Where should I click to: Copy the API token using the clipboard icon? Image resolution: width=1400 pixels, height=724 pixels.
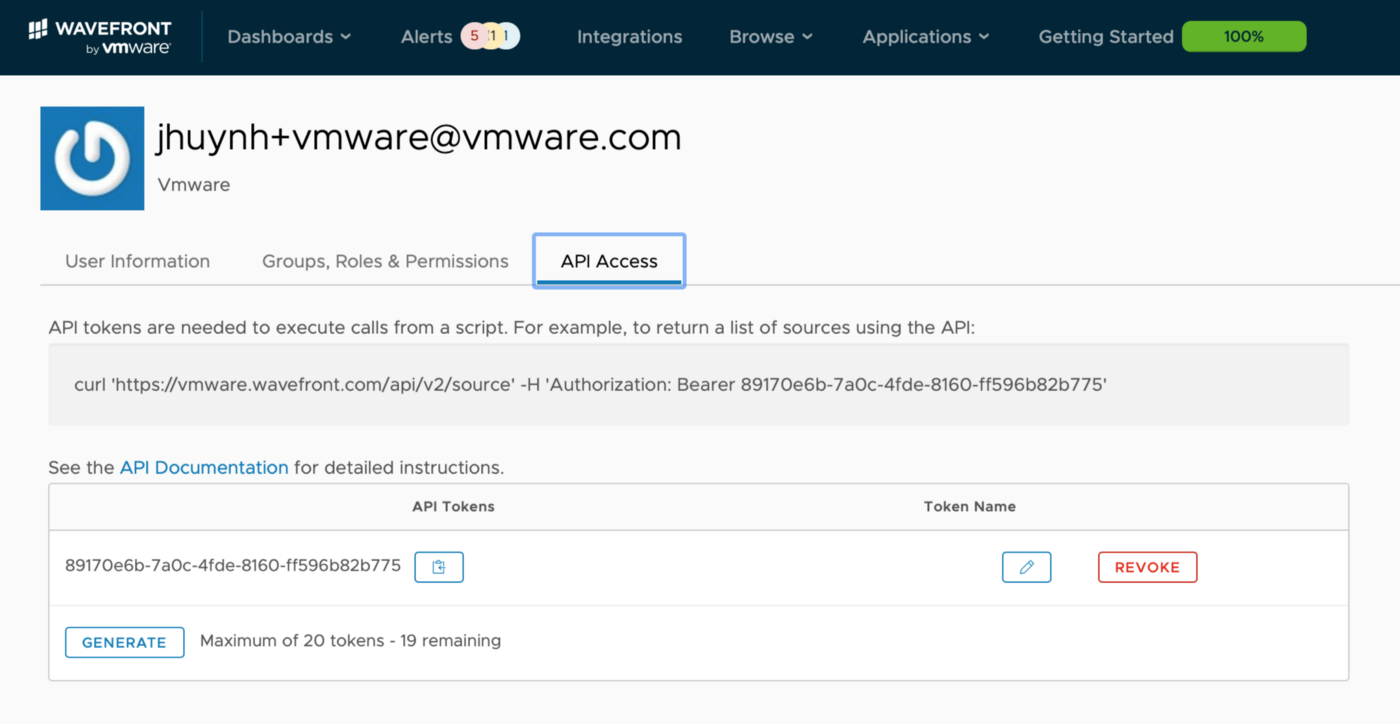pyautogui.click(x=438, y=566)
